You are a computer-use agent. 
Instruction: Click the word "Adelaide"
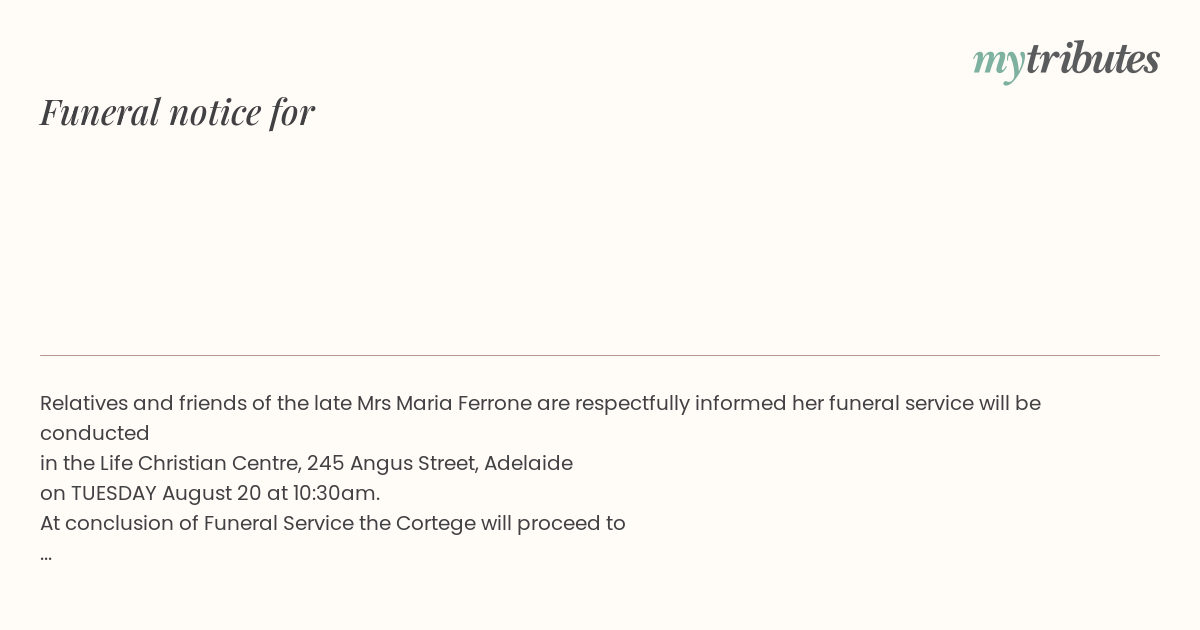point(528,463)
